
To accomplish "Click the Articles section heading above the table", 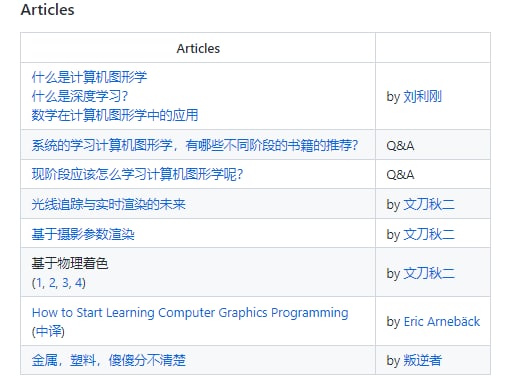I will (x=47, y=10).
